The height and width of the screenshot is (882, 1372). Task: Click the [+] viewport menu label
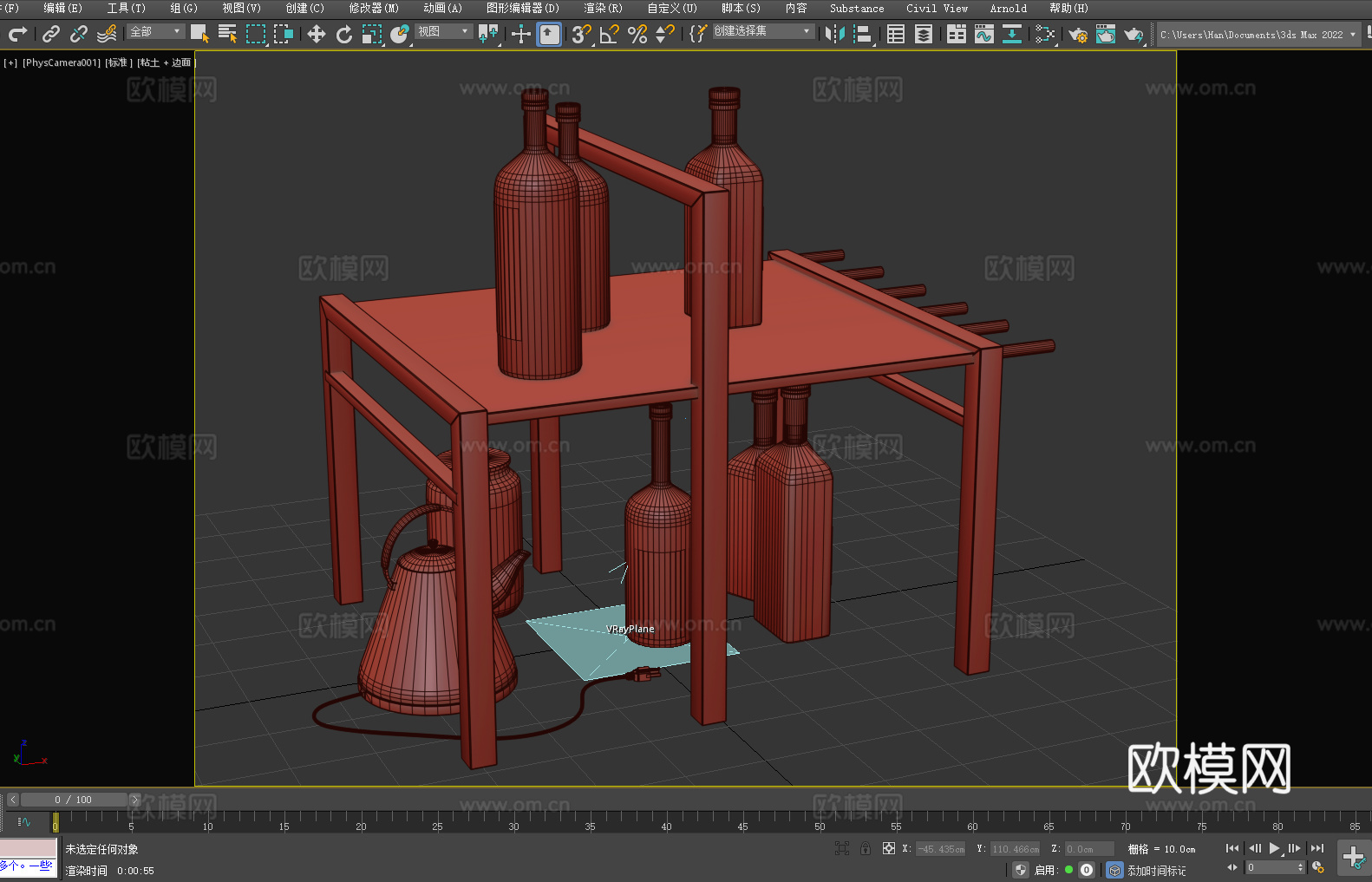10,62
